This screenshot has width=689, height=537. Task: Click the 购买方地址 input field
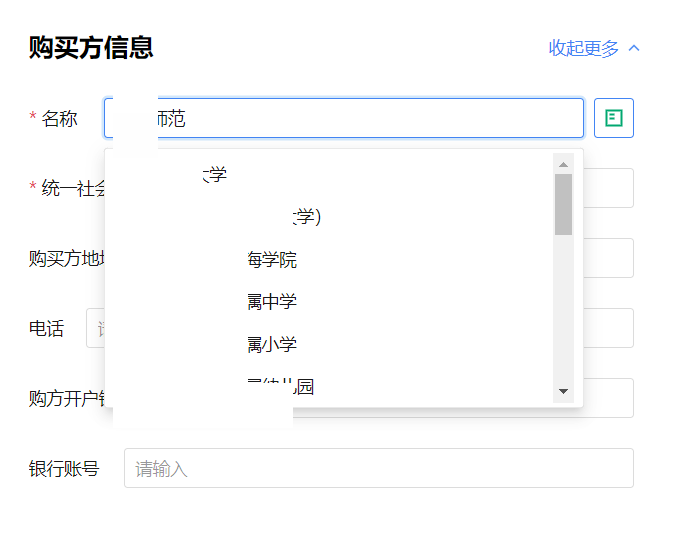pos(607,258)
